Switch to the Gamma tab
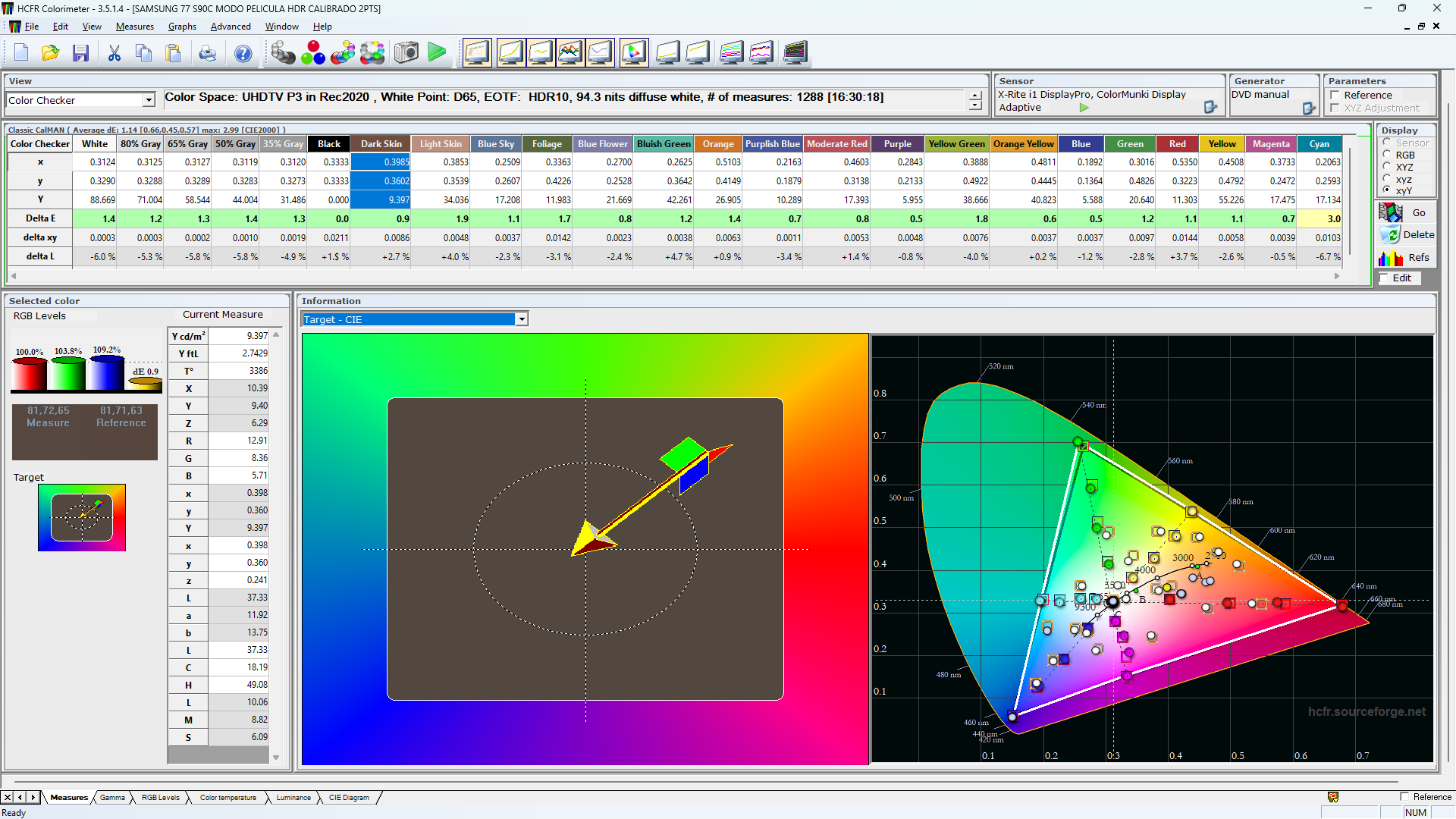This screenshot has height=819, width=1456. click(x=112, y=798)
